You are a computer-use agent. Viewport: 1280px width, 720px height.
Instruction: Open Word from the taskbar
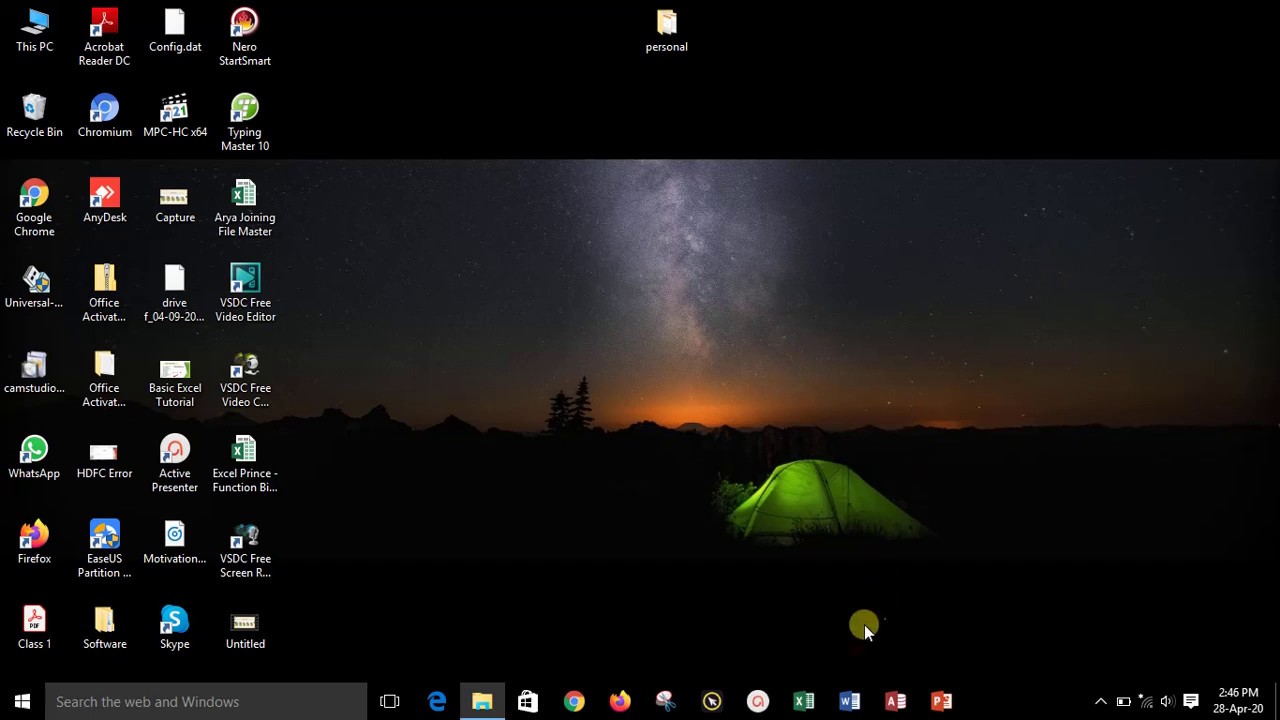[850, 701]
